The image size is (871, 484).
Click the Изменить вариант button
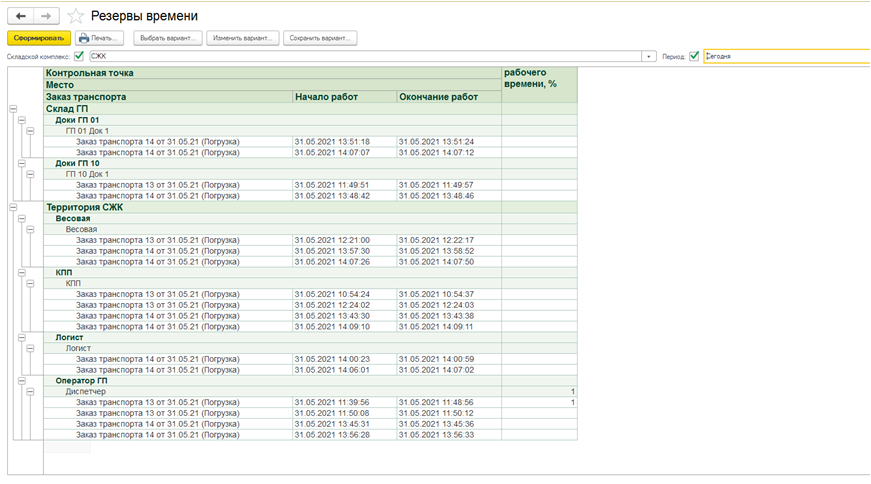[x=242, y=38]
